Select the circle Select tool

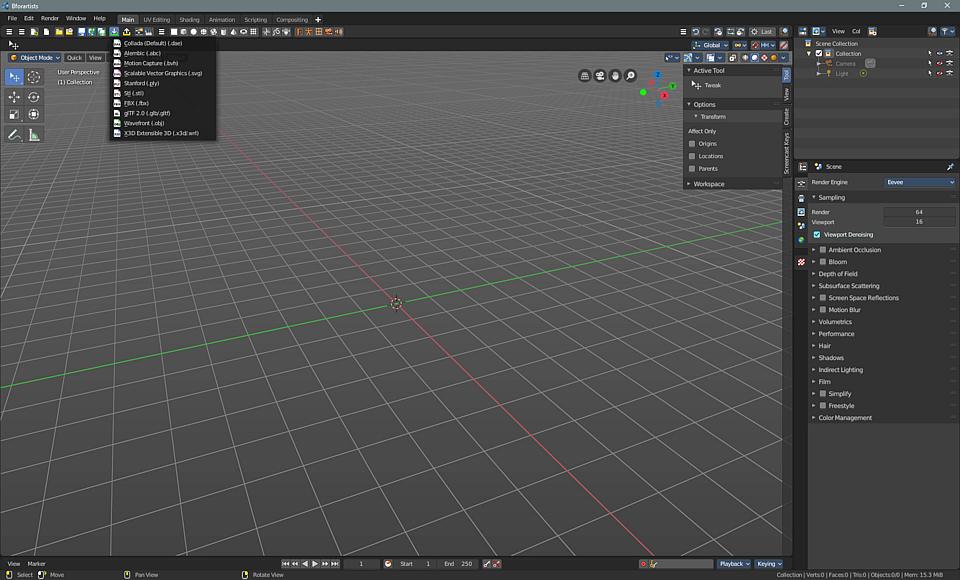[x=34, y=77]
